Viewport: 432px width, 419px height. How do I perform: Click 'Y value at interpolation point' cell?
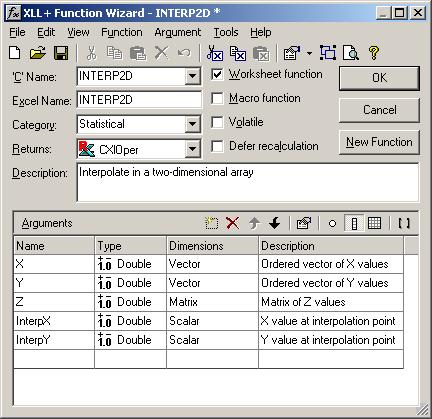click(x=331, y=340)
